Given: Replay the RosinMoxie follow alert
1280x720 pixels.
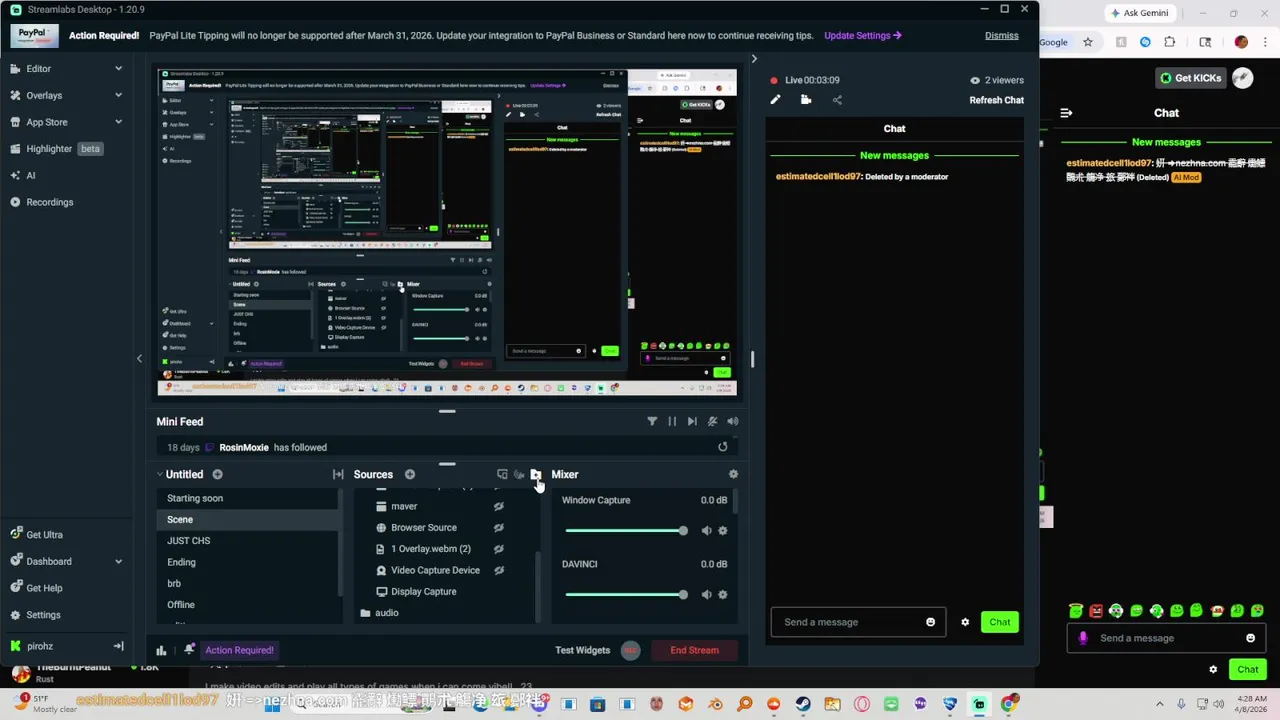Looking at the screenshot, I should [x=723, y=447].
